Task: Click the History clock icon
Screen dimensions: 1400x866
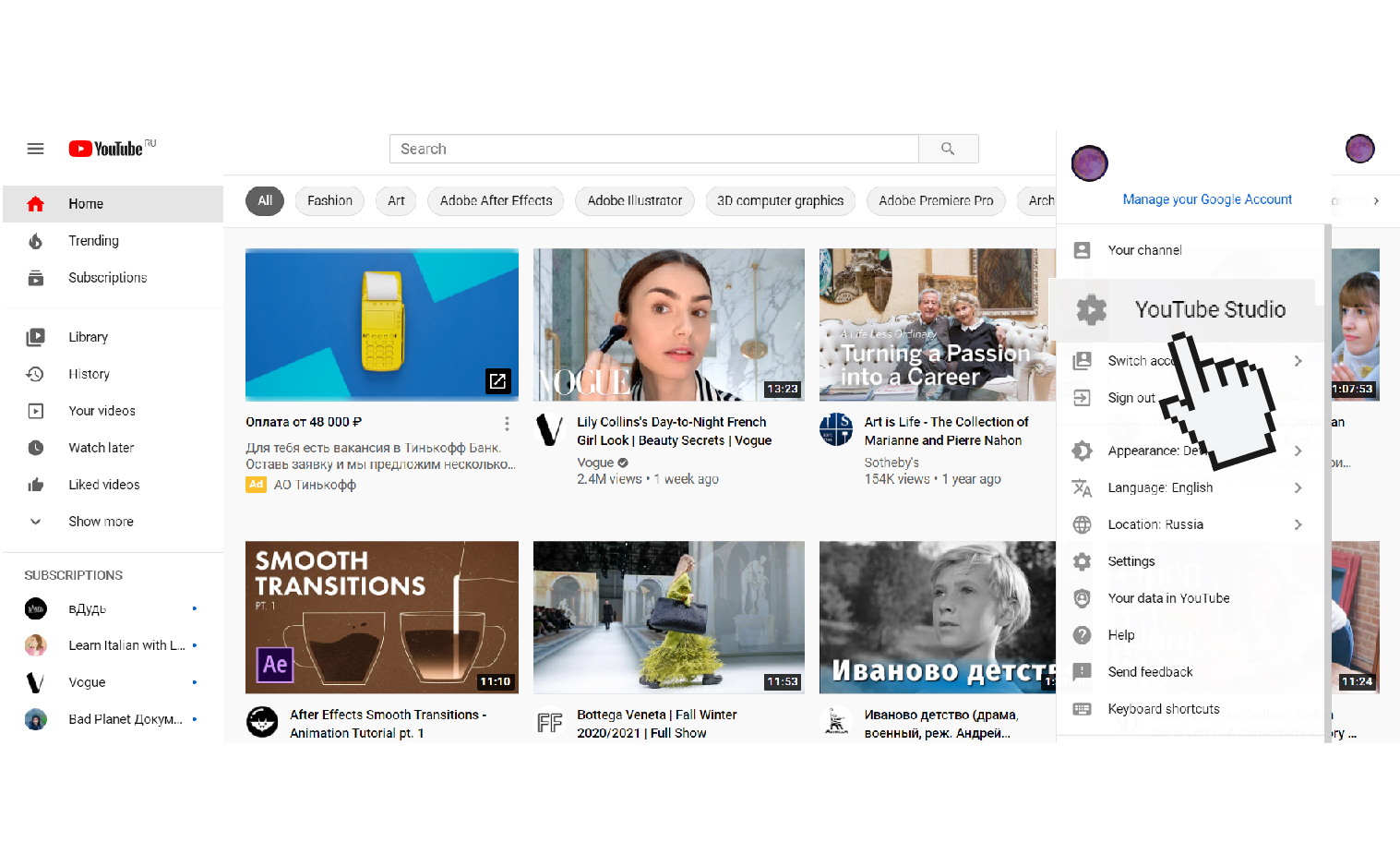Action: coord(35,374)
